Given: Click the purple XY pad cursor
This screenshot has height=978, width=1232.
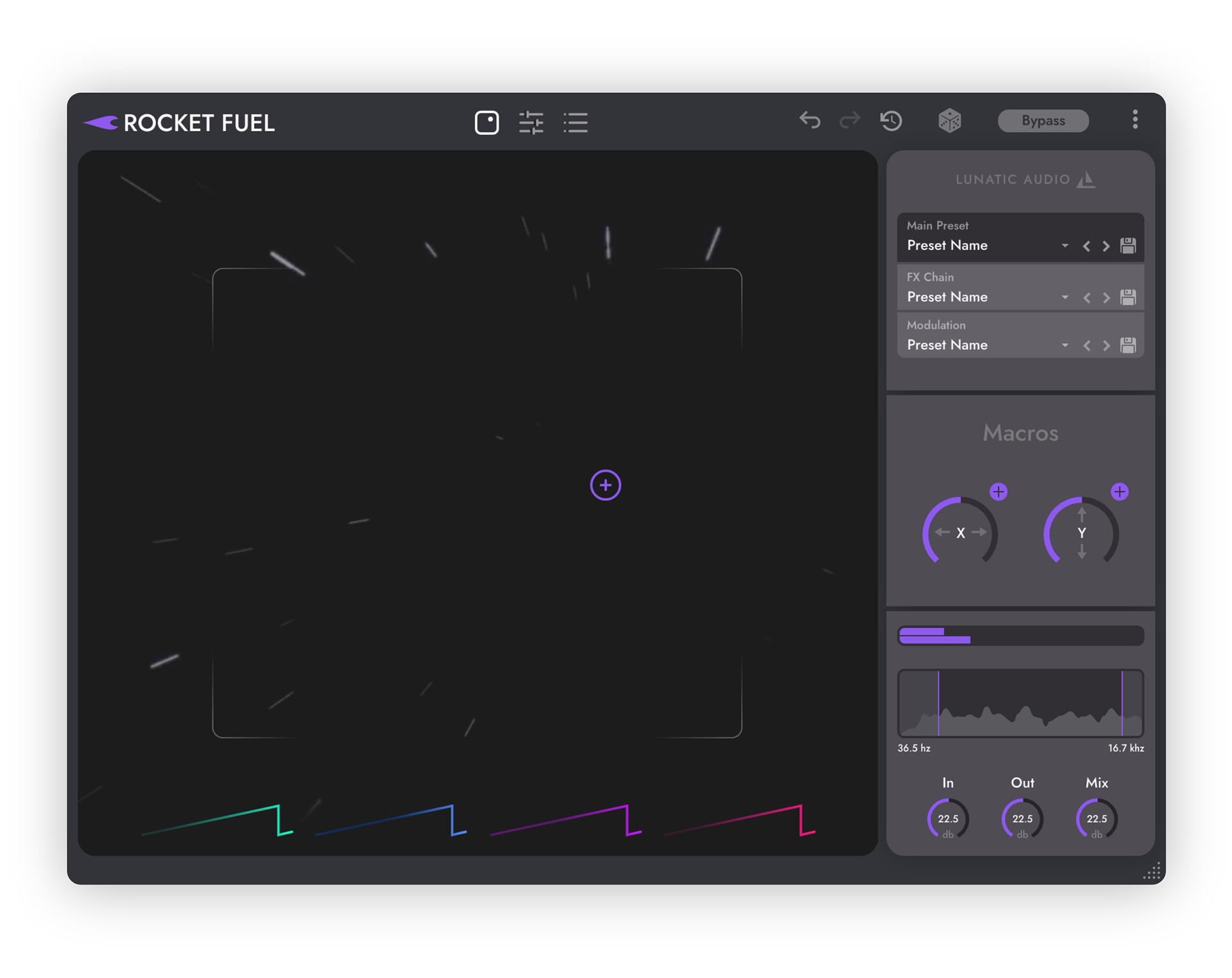Looking at the screenshot, I should tap(605, 485).
